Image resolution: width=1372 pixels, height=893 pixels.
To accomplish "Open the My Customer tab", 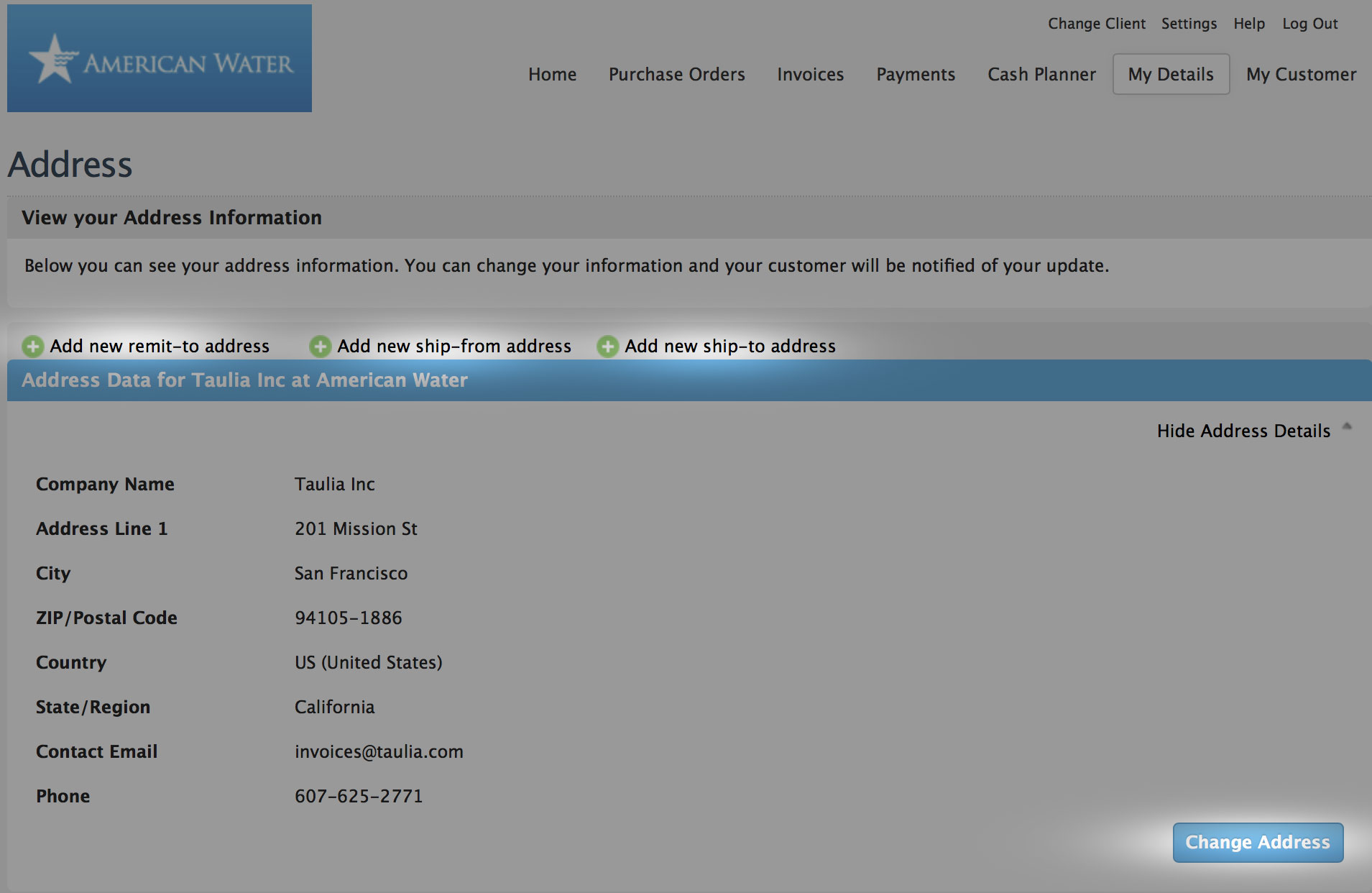I will coord(1301,75).
